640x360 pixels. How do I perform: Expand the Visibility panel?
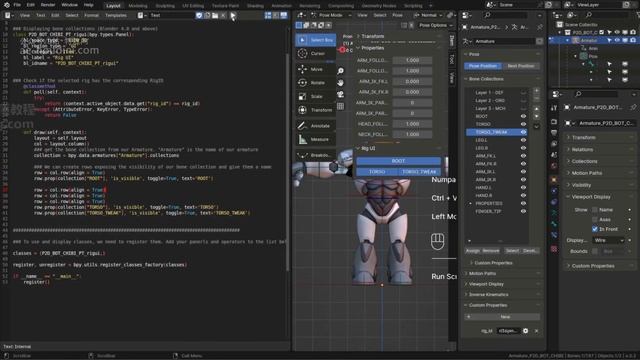pos(600,185)
